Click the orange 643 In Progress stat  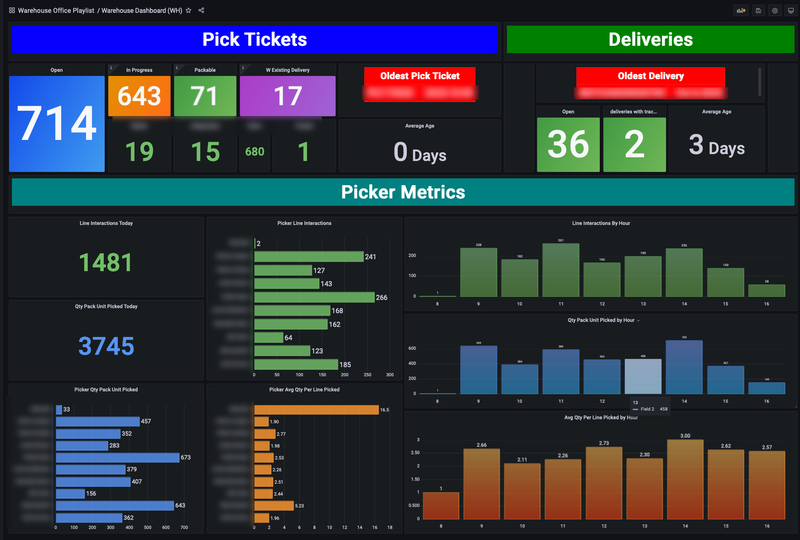(139, 96)
